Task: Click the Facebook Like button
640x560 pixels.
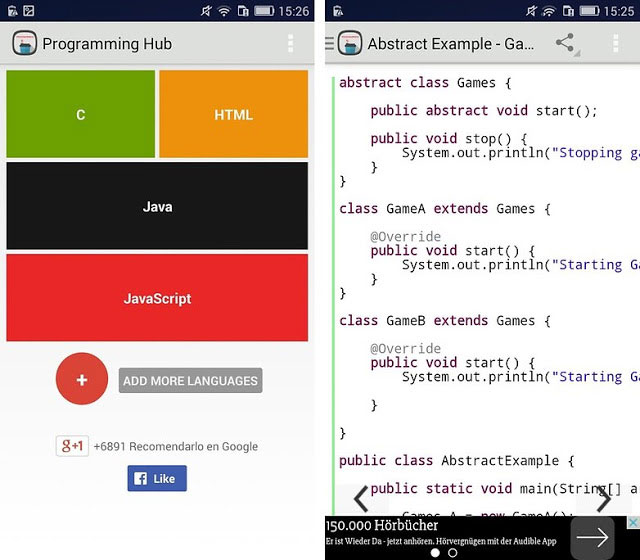Action: 157,478
